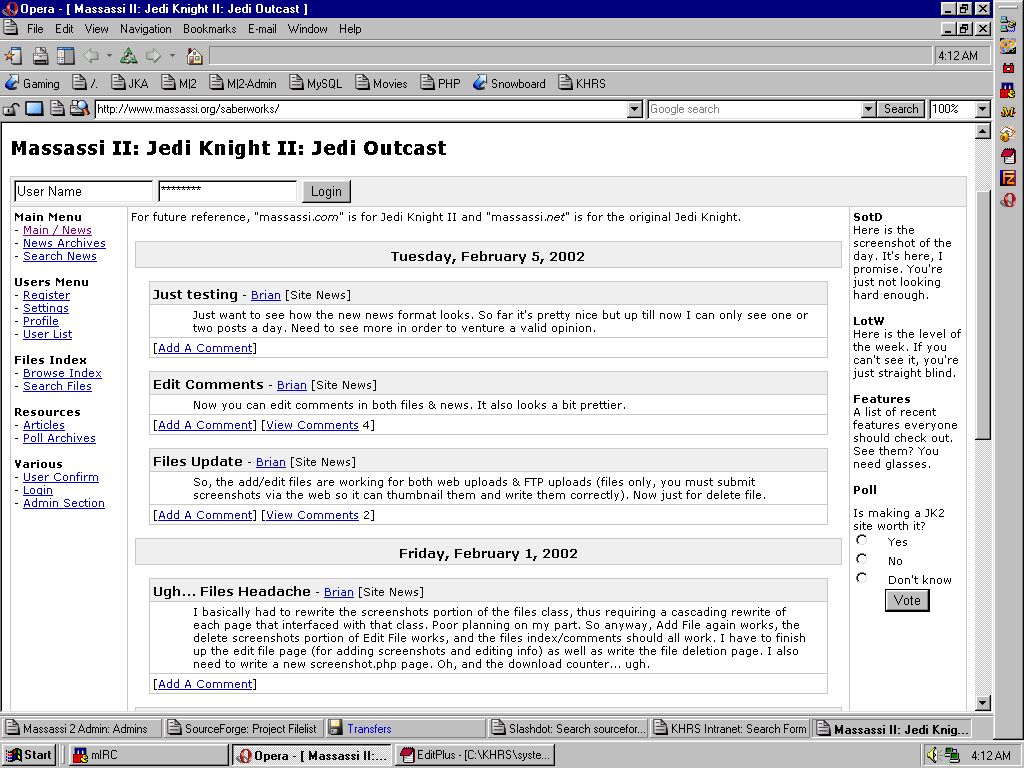1024x768 pixels.
Task: Select the No poll option
Action: [862, 559]
